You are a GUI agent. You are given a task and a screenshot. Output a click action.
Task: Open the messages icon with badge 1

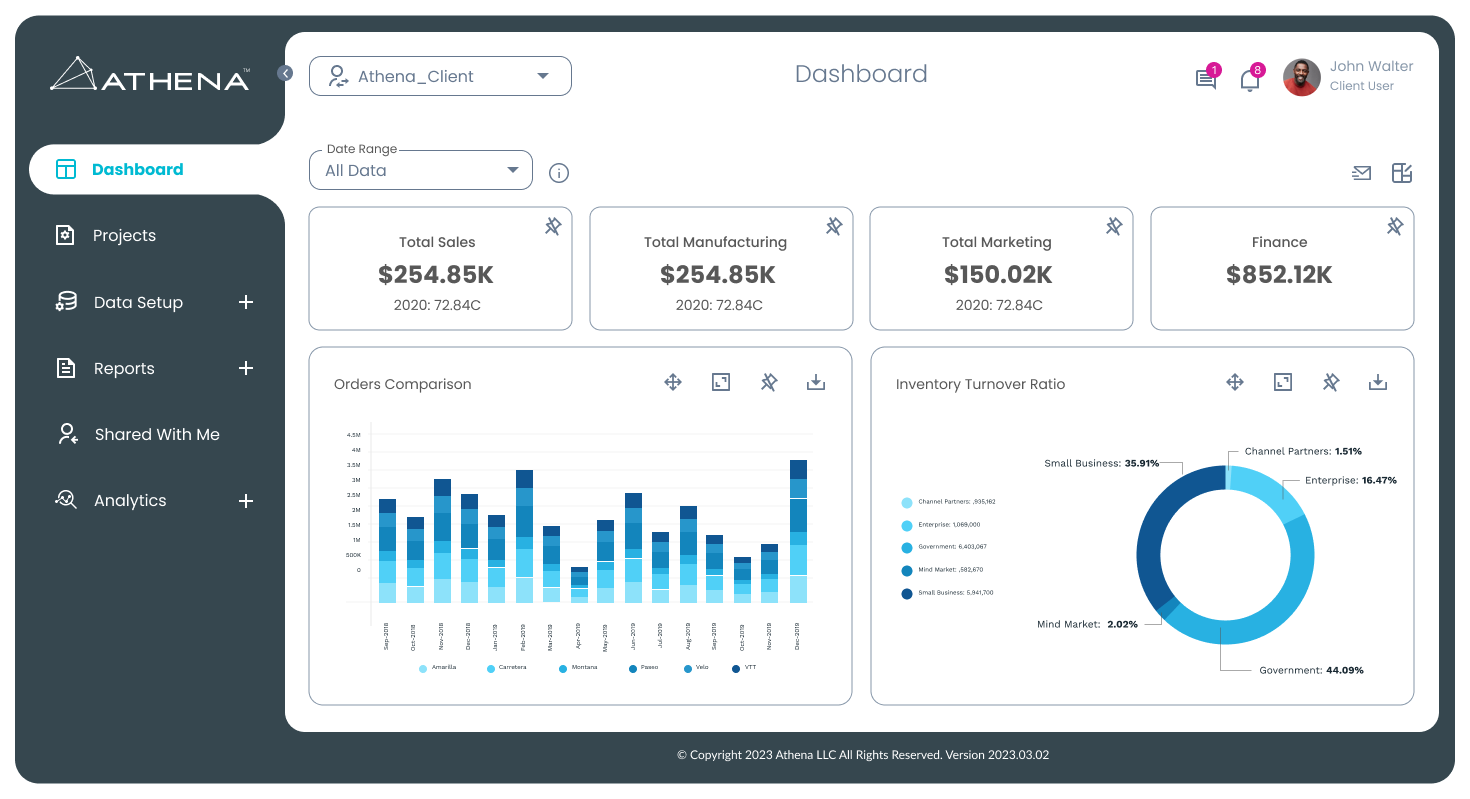[x=1206, y=78]
